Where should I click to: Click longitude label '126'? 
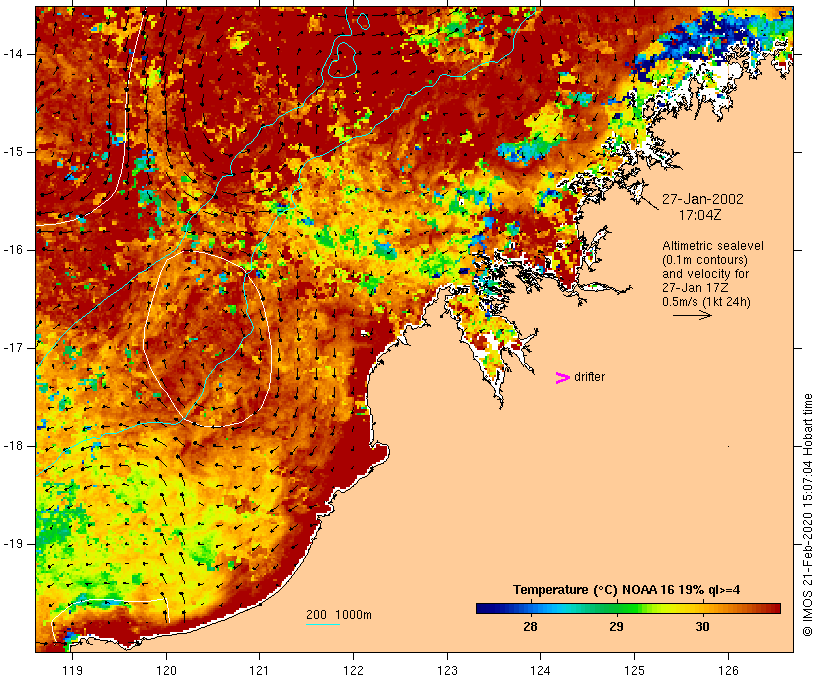pos(728,670)
